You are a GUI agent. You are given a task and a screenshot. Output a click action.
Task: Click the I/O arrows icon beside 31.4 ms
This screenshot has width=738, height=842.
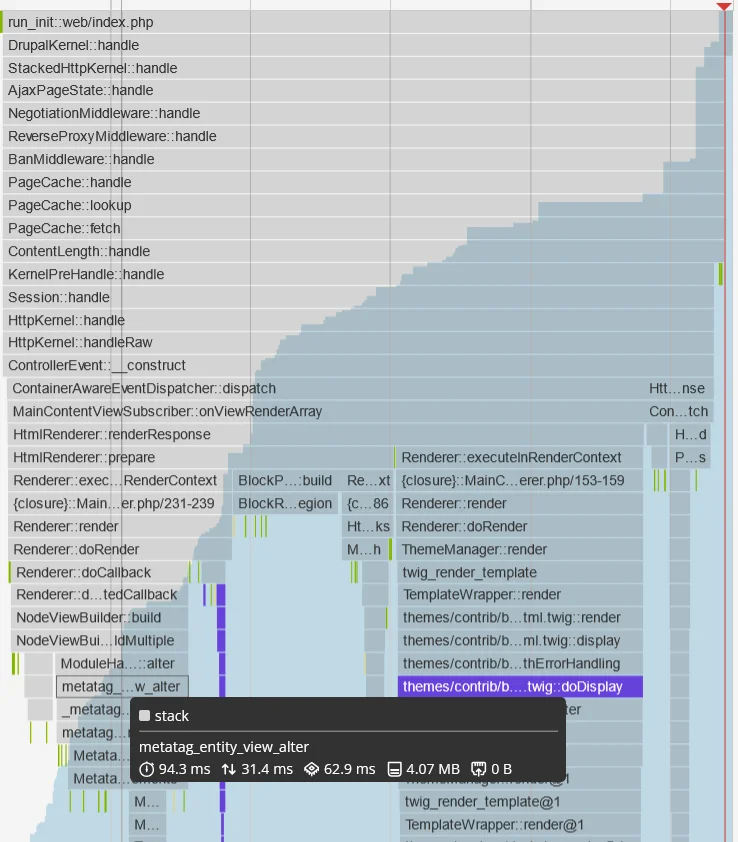tap(228, 769)
